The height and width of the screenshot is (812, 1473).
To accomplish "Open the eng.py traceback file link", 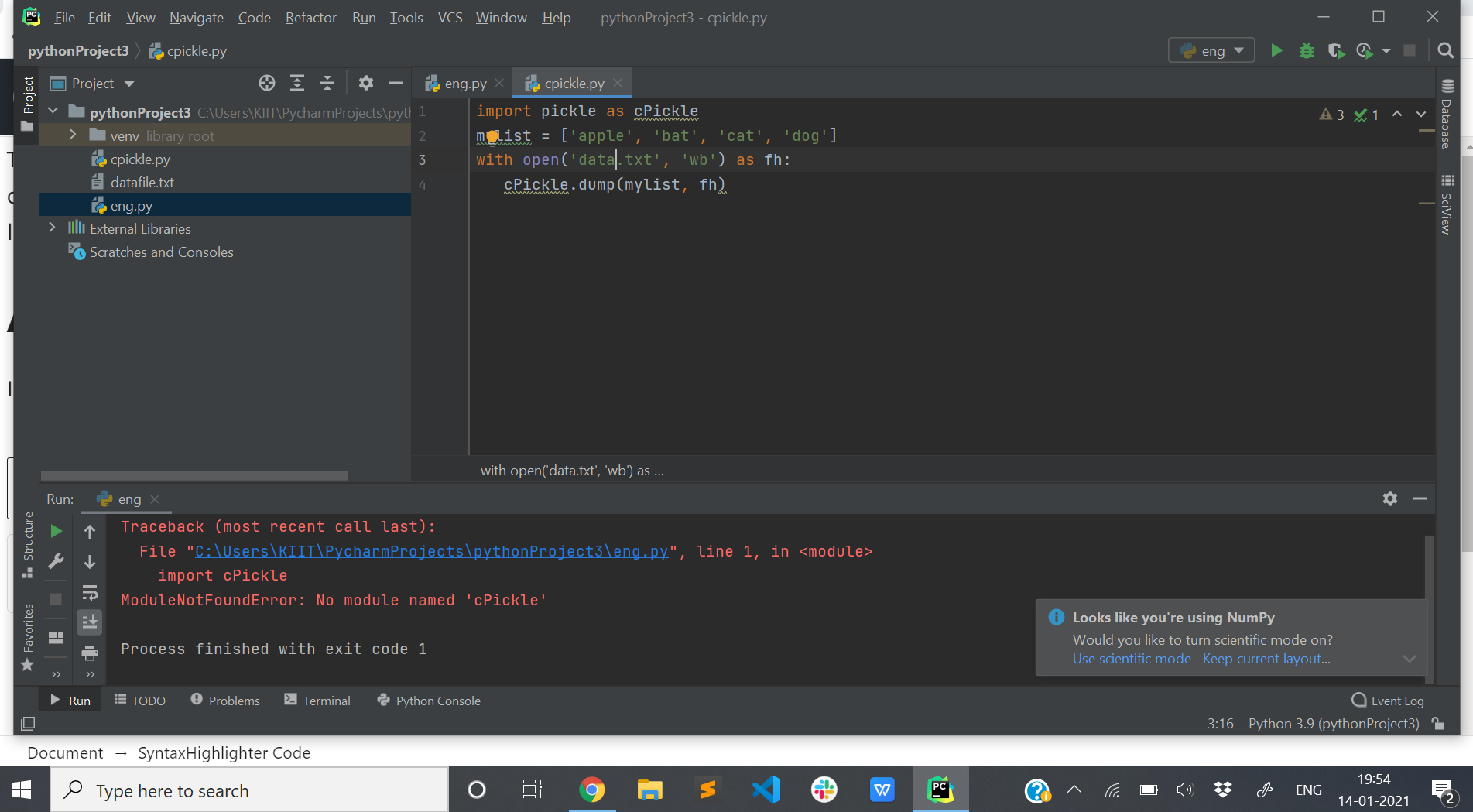I will tap(431, 551).
